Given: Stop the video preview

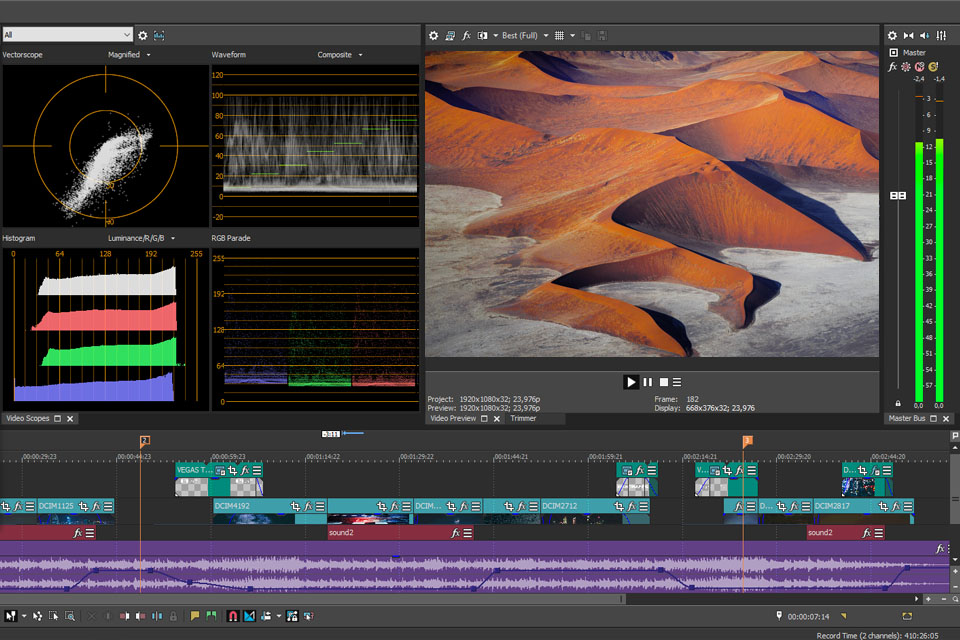Looking at the screenshot, I should coord(664,382).
